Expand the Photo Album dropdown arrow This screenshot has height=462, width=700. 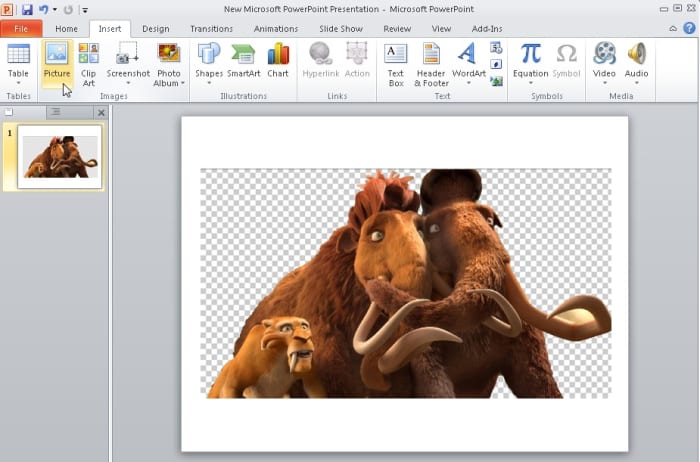183,83
